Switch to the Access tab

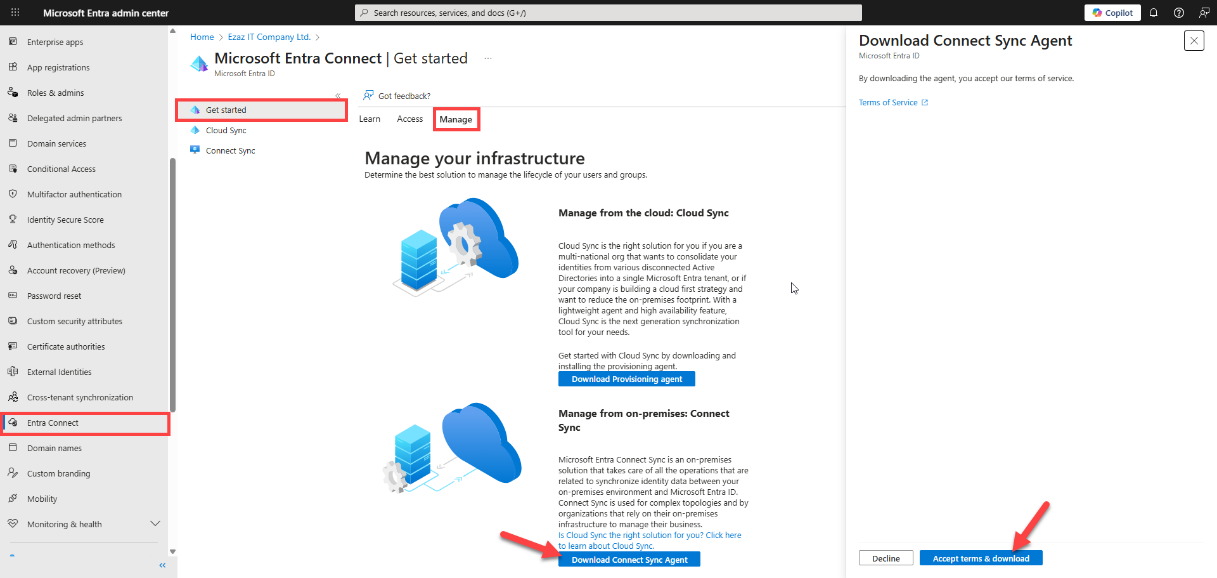coord(410,119)
